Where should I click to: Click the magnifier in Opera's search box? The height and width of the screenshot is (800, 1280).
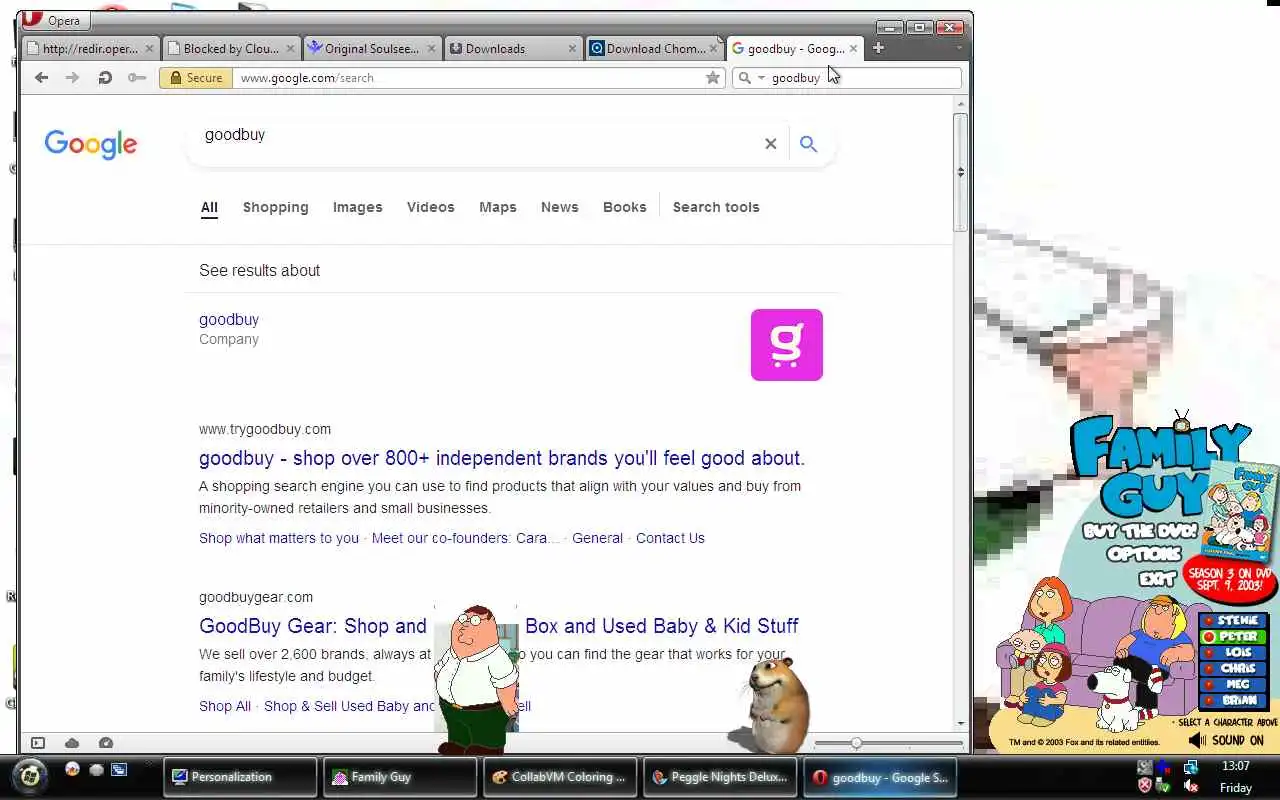coord(744,77)
